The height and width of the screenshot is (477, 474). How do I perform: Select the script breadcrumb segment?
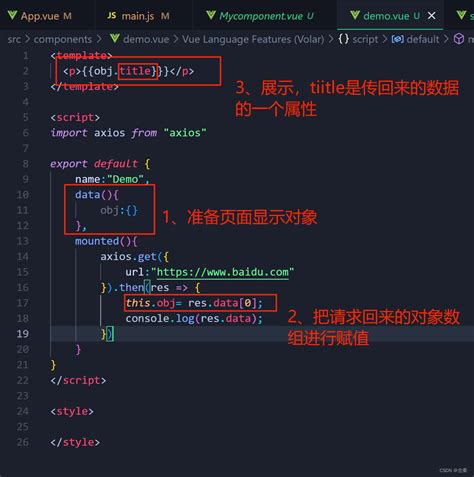tap(365, 39)
